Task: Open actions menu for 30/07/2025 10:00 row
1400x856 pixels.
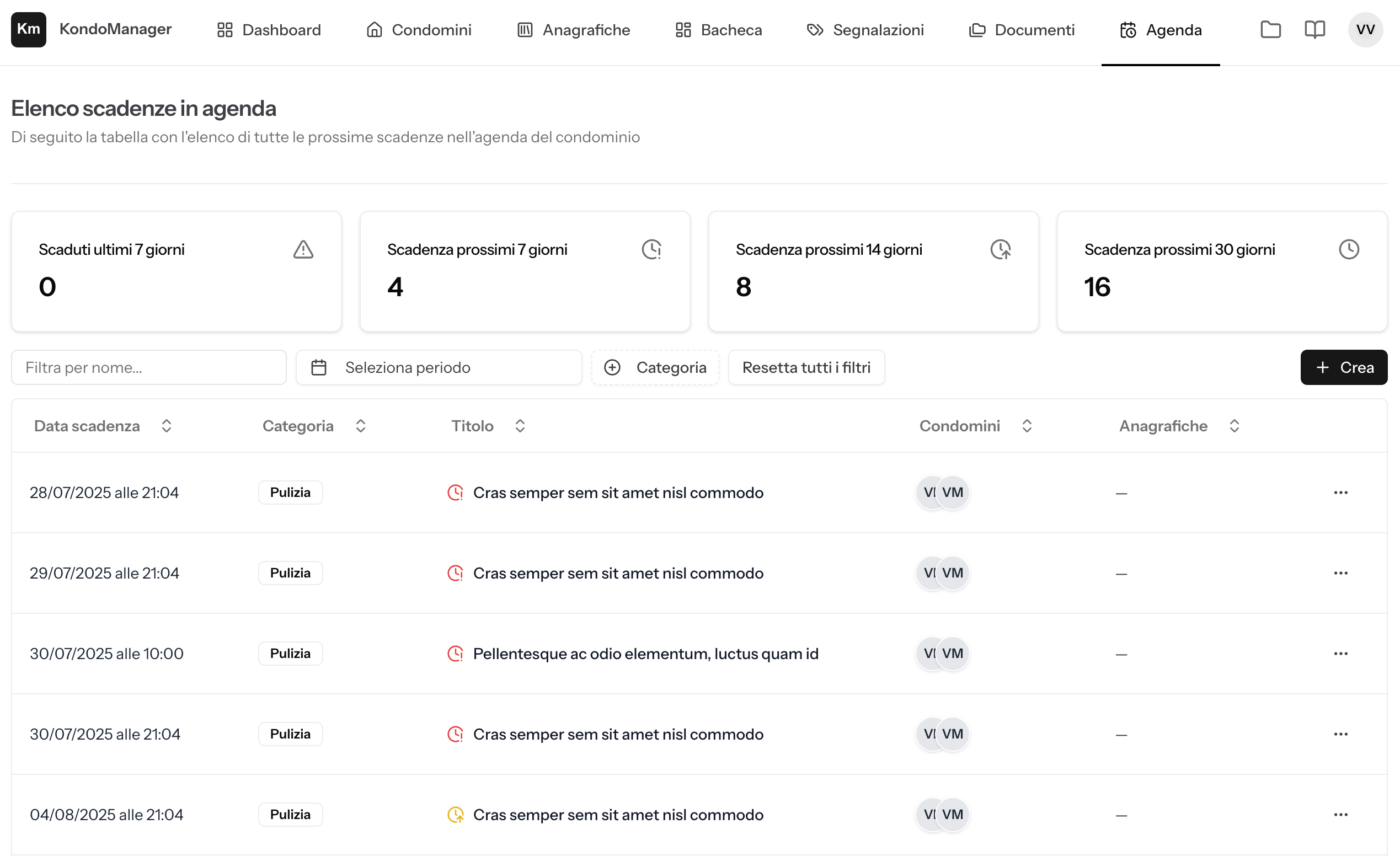Action: (1341, 654)
